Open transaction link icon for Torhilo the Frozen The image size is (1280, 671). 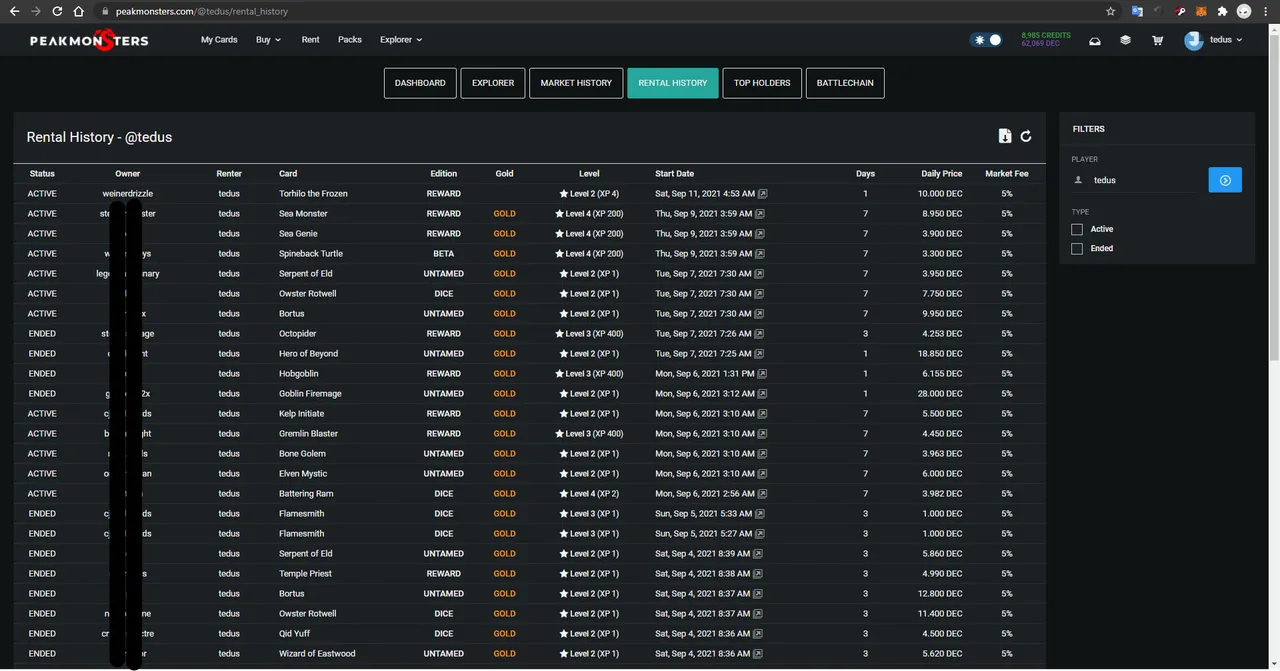pos(762,193)
